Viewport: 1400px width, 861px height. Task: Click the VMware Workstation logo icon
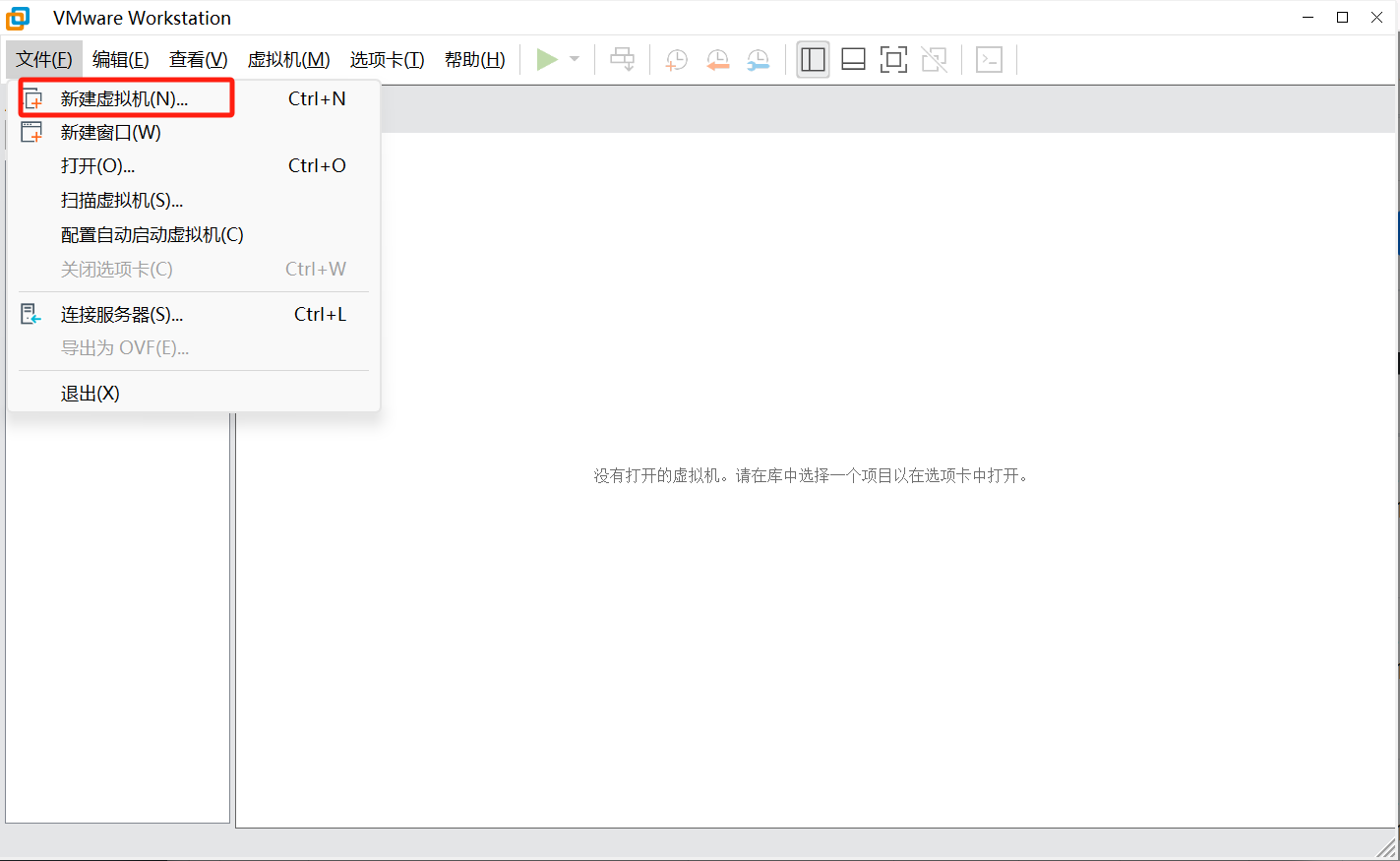pyautogui.click(x=18, y=18)
